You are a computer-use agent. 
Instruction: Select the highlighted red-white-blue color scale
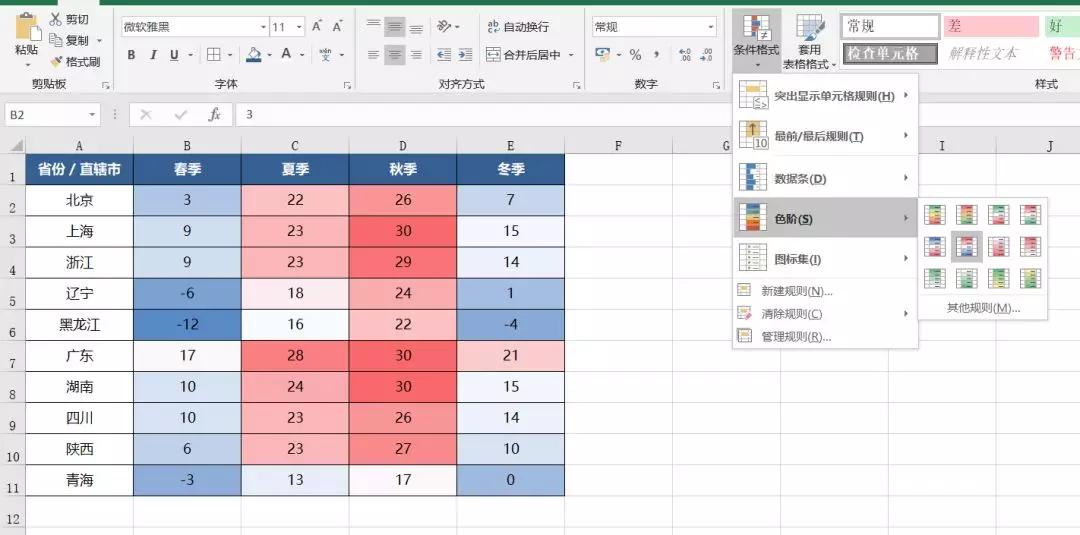click(967, 246)
